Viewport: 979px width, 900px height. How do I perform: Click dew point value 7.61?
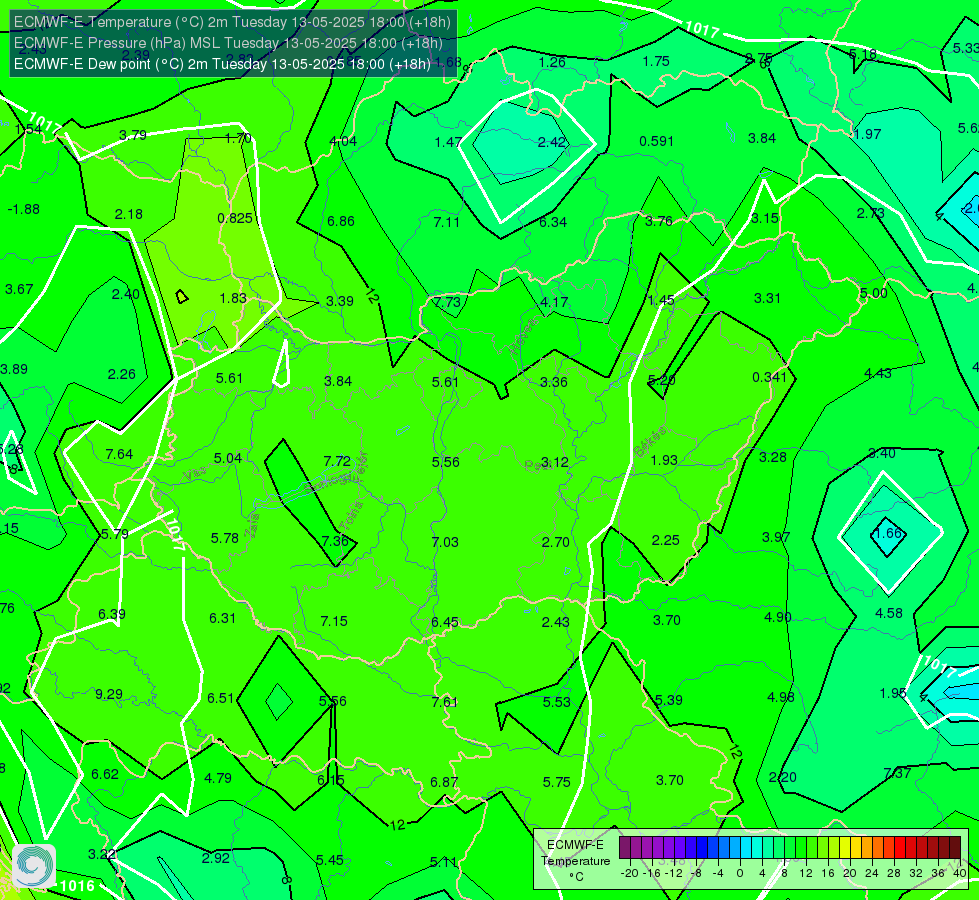click(x=445, y=702)
